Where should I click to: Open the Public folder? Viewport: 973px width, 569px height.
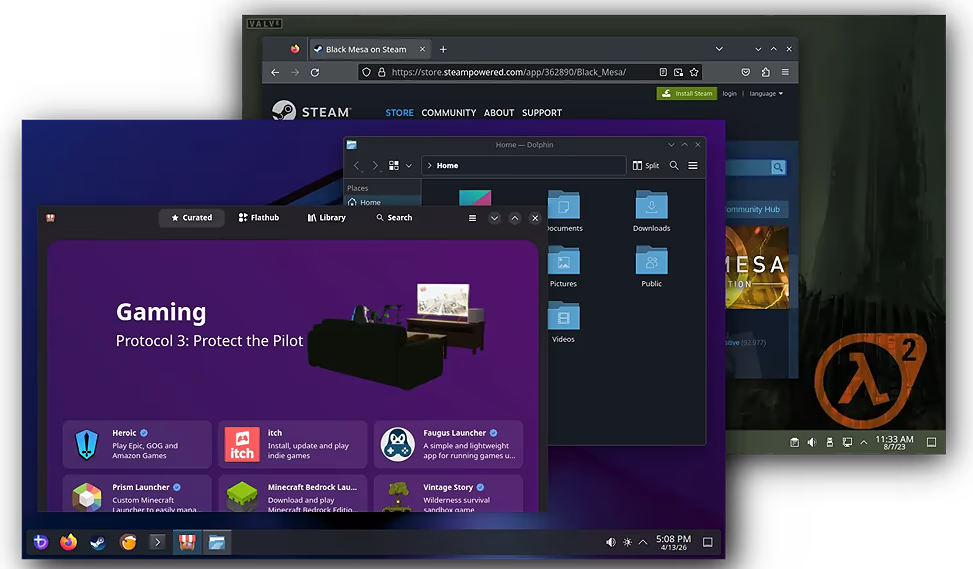(x=652, y=267)
